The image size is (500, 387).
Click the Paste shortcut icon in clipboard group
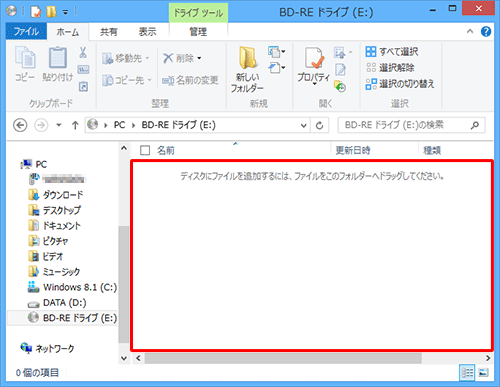[x=83, y=87]
